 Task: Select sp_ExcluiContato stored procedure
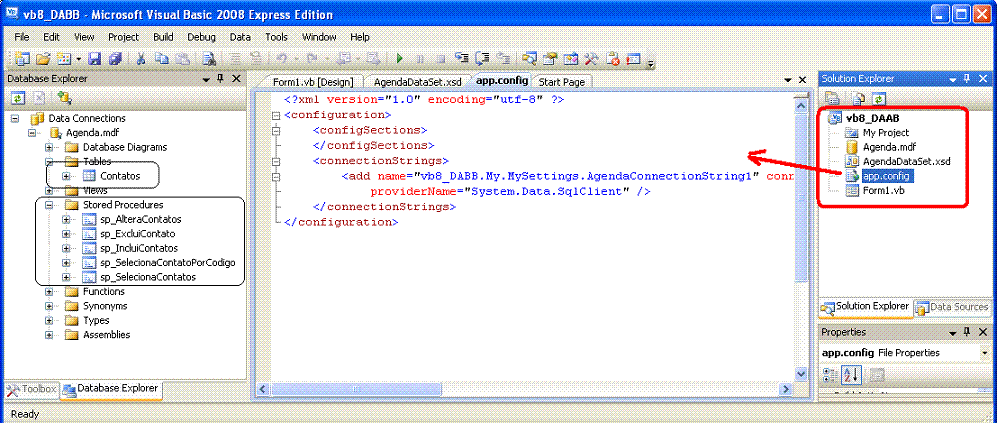pyautogui.click(x=137, y=233)
